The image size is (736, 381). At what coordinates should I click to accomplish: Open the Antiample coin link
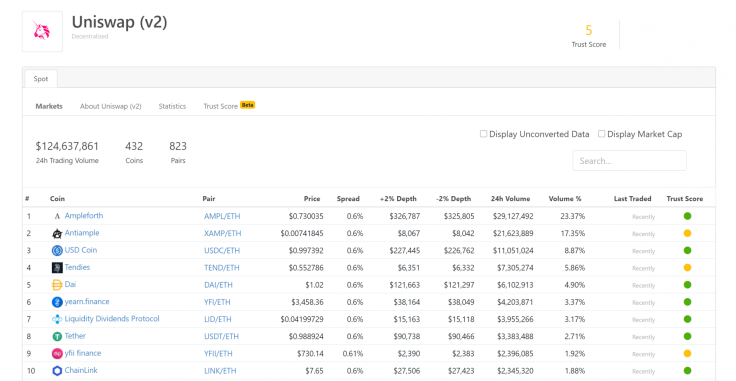coord(82,233)
